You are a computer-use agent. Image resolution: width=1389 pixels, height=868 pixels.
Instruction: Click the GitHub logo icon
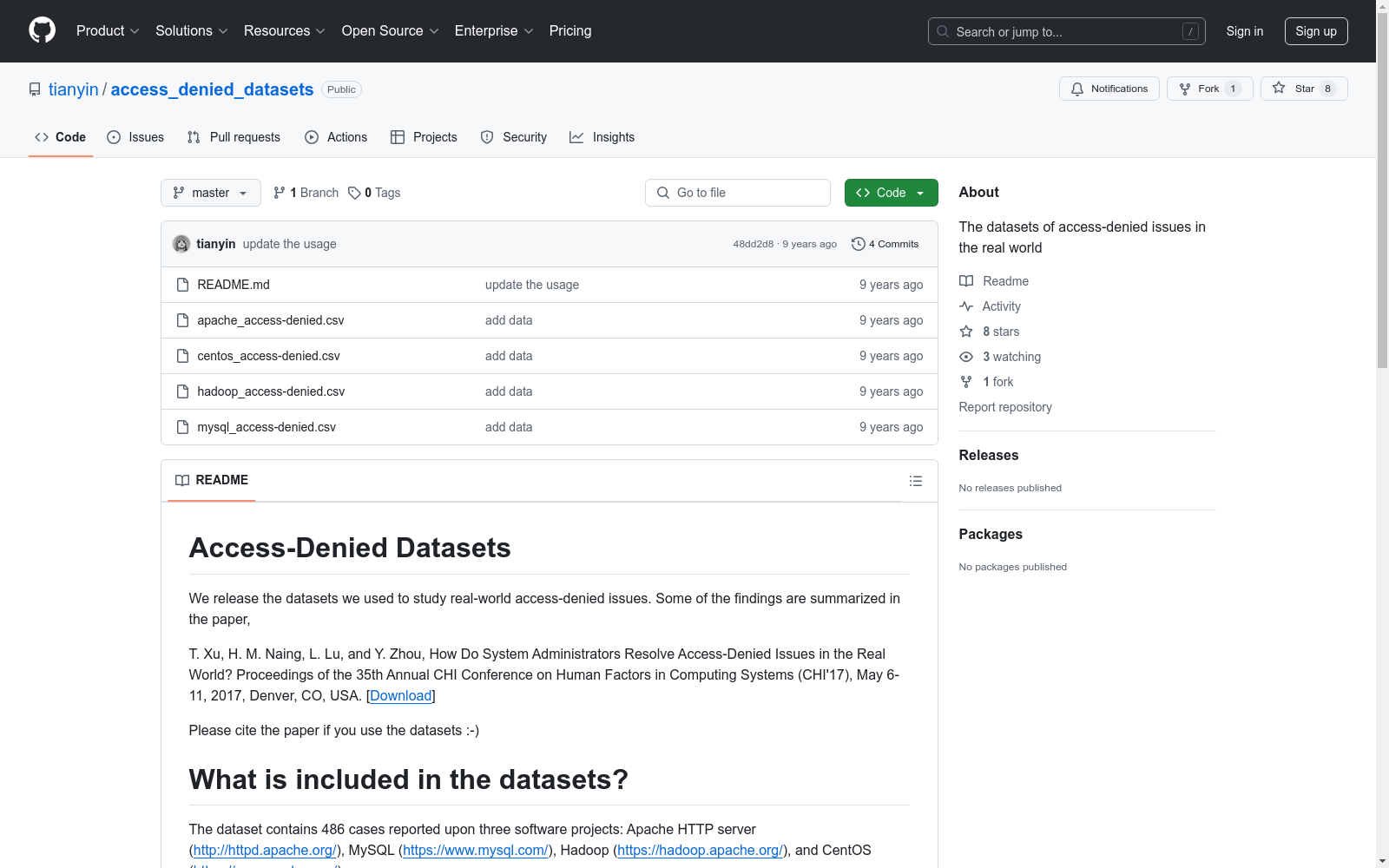[x=42, y=30]
